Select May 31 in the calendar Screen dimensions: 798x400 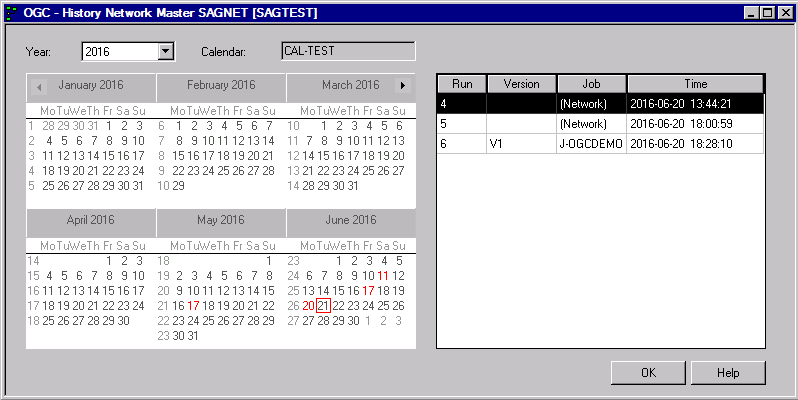point(193,336)
